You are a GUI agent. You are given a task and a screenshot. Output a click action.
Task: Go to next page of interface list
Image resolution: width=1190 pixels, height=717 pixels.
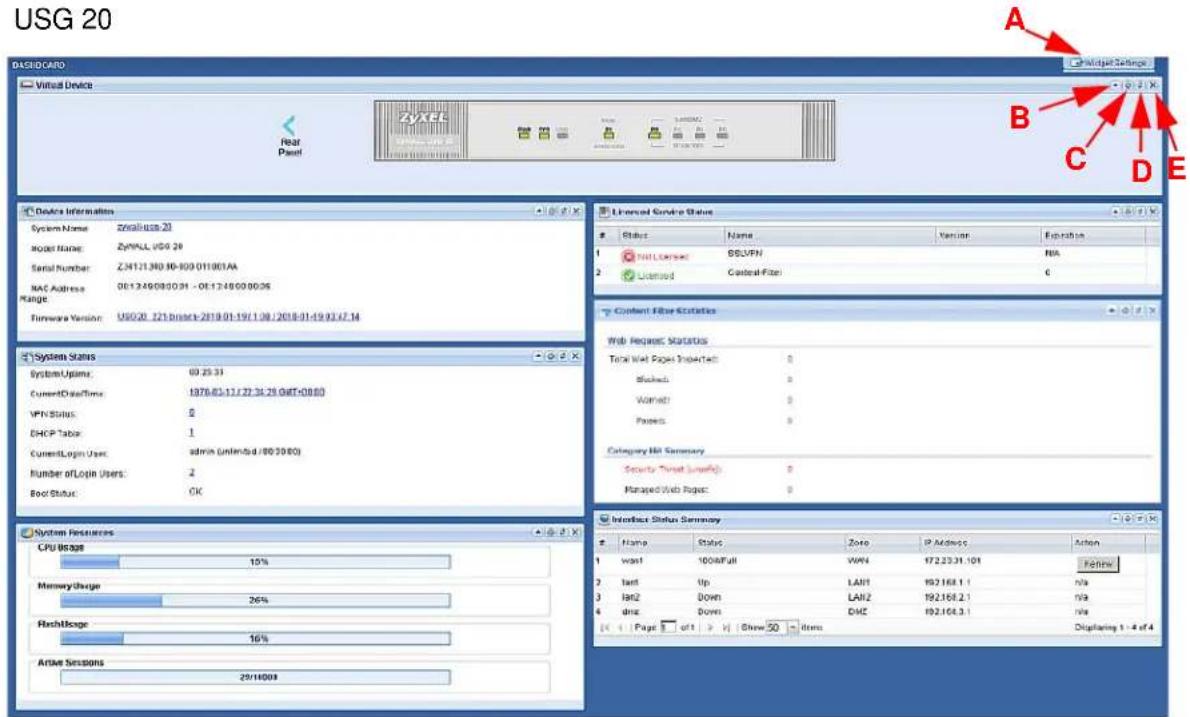[710, 627]
